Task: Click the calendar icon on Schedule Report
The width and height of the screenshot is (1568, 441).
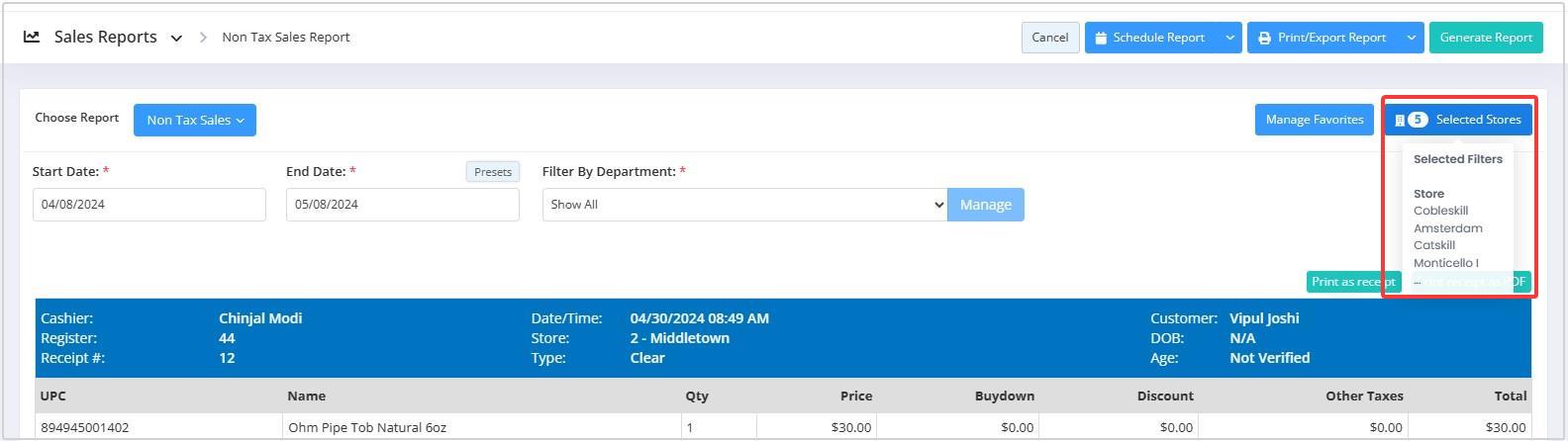Action: [x=1101, y=38]
